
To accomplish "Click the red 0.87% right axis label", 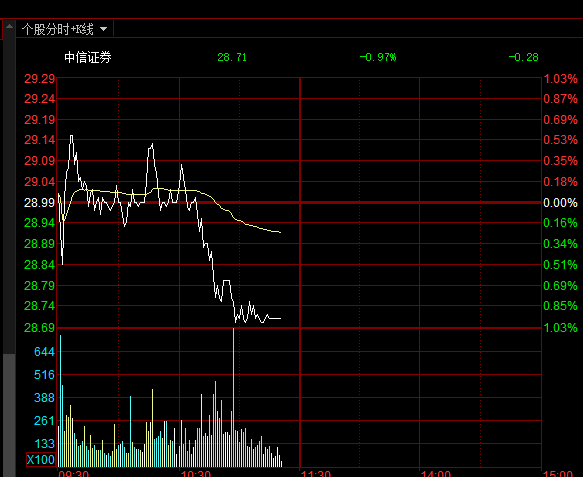I will click(x=560, y=99).
